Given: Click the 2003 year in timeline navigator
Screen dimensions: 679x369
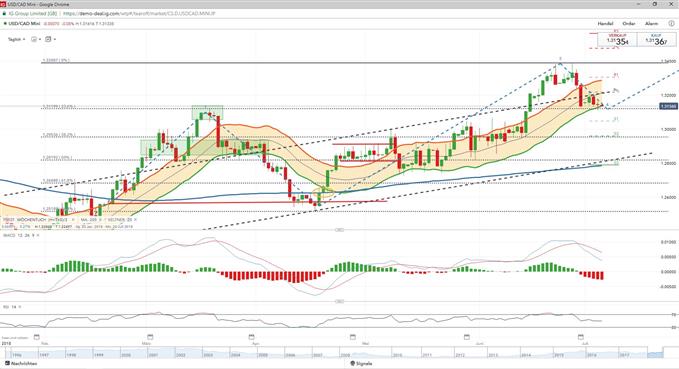Looking at the screenshot, I should [x=208, y=355].
